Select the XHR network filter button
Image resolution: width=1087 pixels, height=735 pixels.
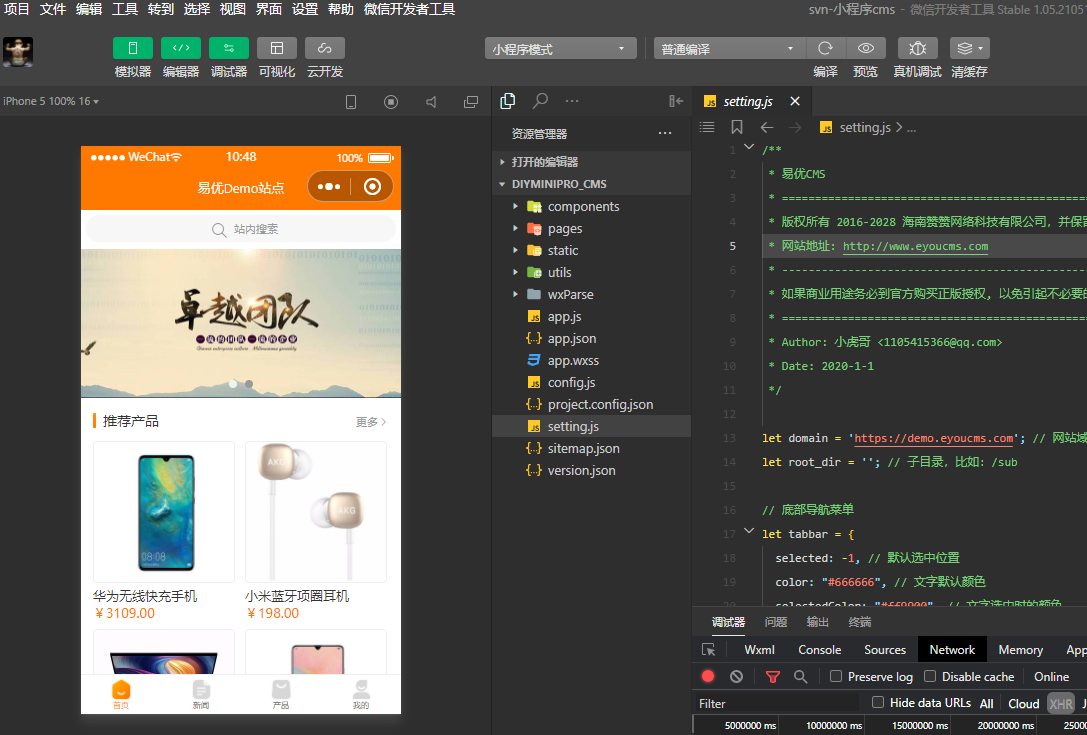(1061, 703)
